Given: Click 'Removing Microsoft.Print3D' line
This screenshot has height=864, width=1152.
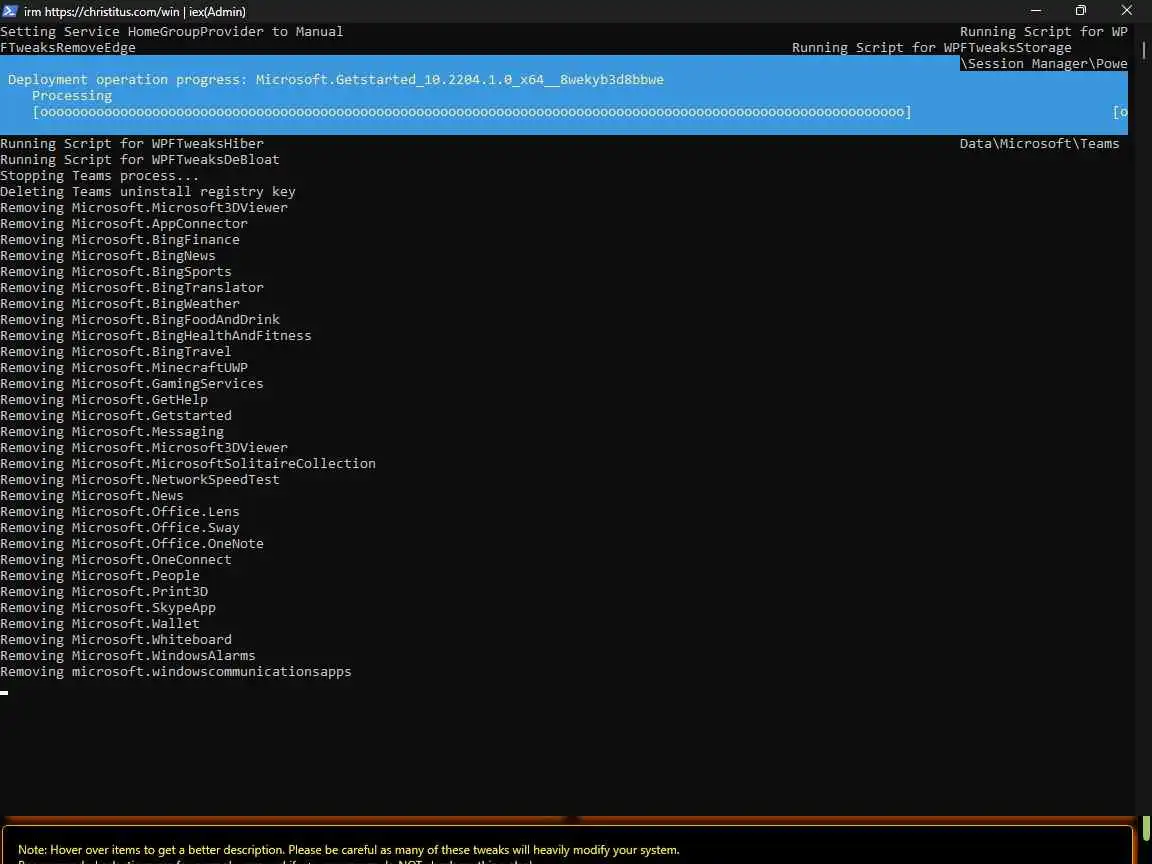Looking at the screenshot, I should [x=104, y=592].
